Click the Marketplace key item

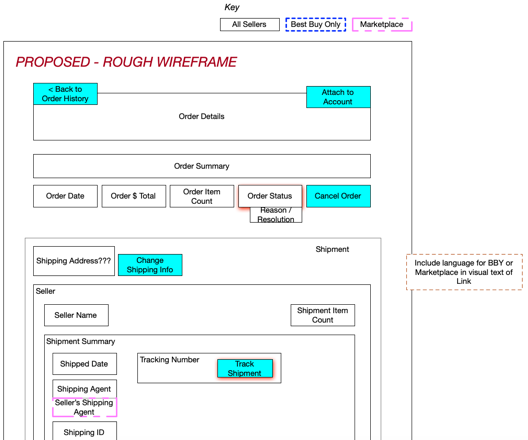pos(382,25)
